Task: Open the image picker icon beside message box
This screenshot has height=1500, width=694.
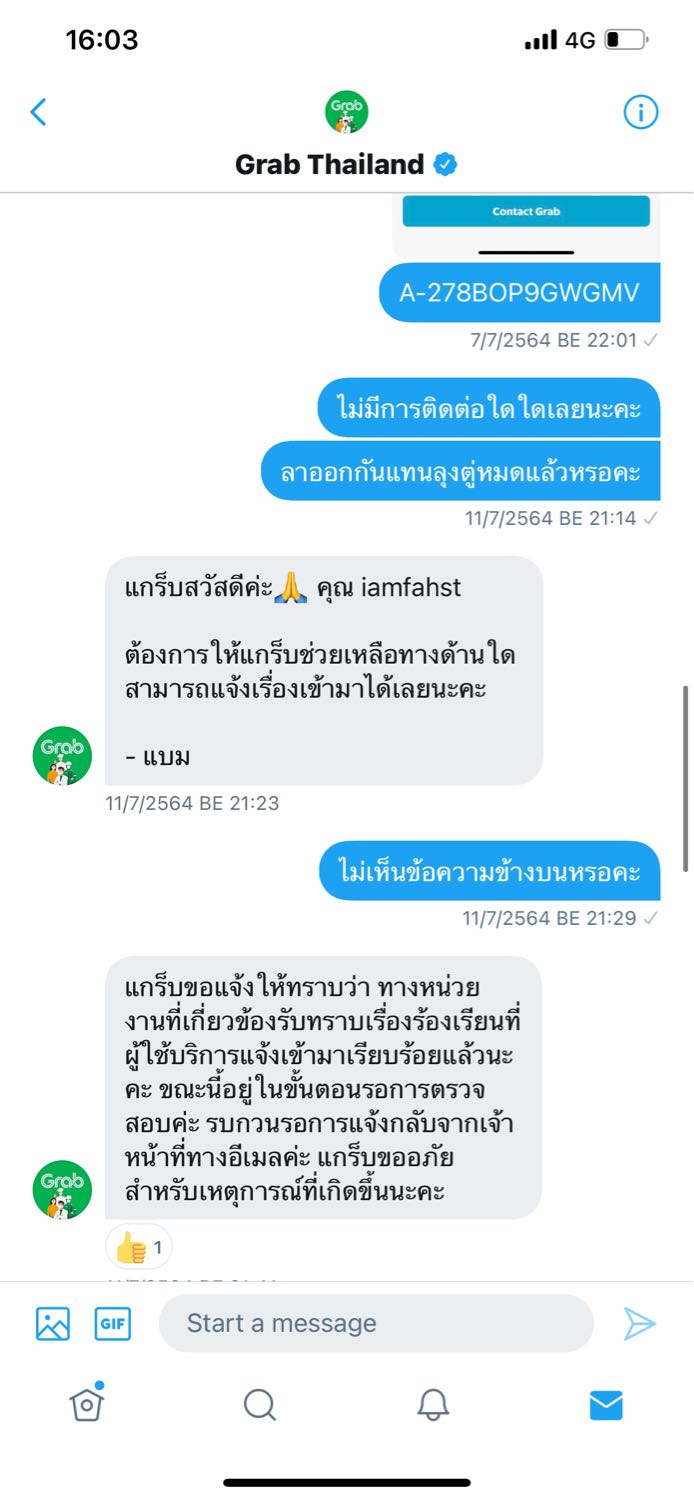Action: click(53, 1323)
